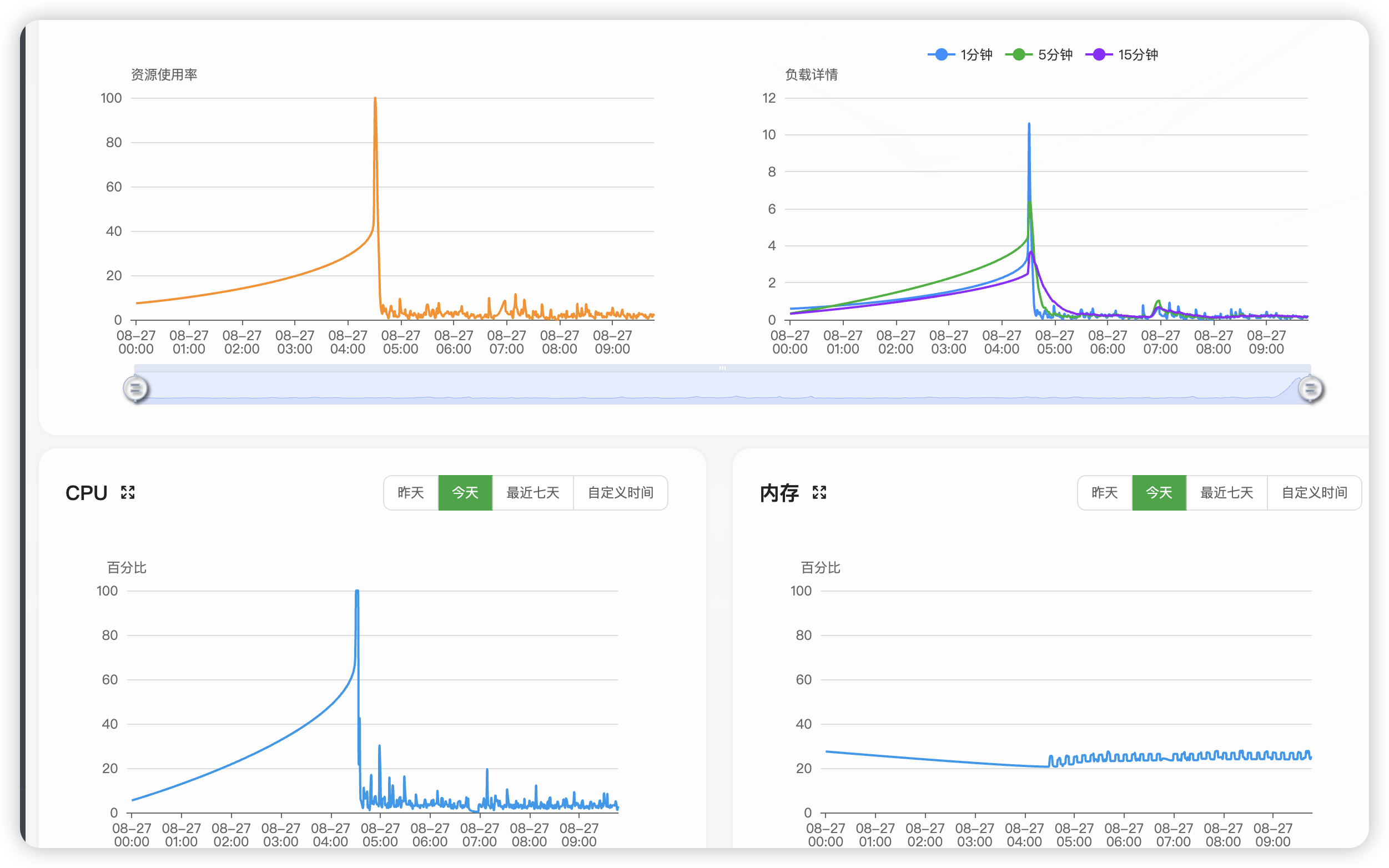This screenshot has width=1389, height=868.
Task: Select 昨天 tab in 内存 panel
Action: point(1104,493)
